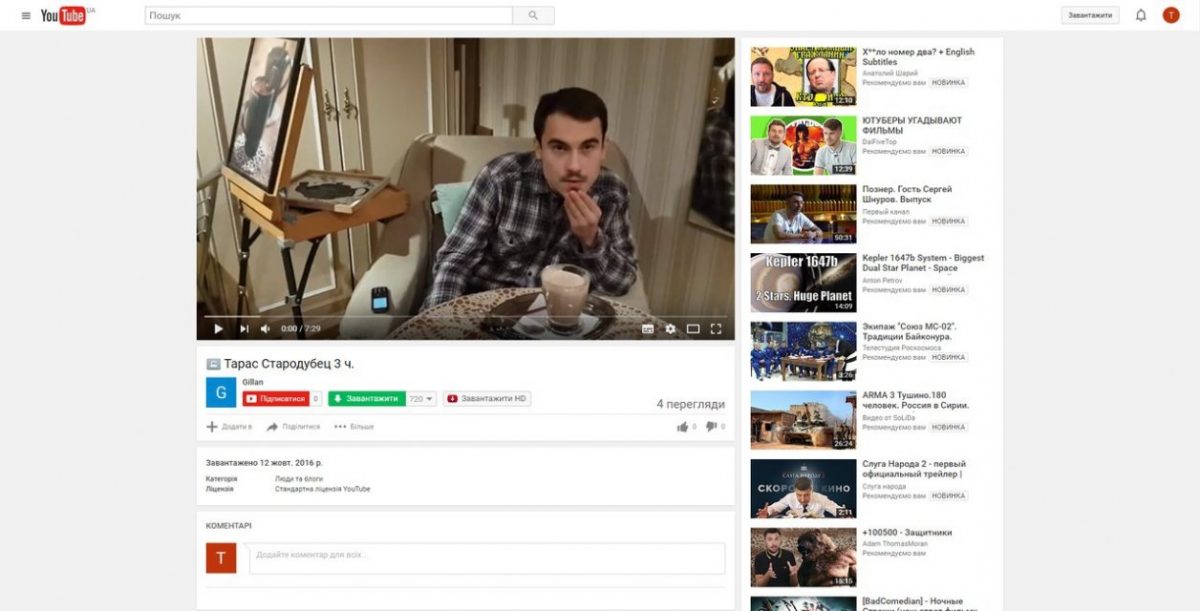Dislike the video with thumbs down
This screenshot has width=1200, height=611.
pyautogui.click(x=711, y=427)
